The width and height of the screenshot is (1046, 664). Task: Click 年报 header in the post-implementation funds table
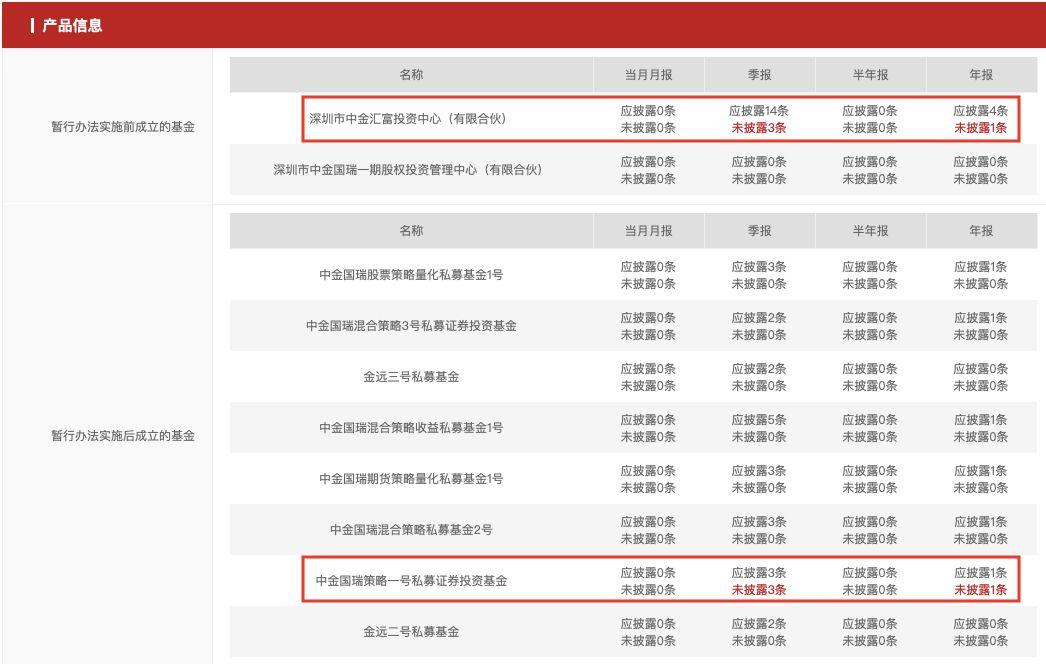(x=981, y=231)
